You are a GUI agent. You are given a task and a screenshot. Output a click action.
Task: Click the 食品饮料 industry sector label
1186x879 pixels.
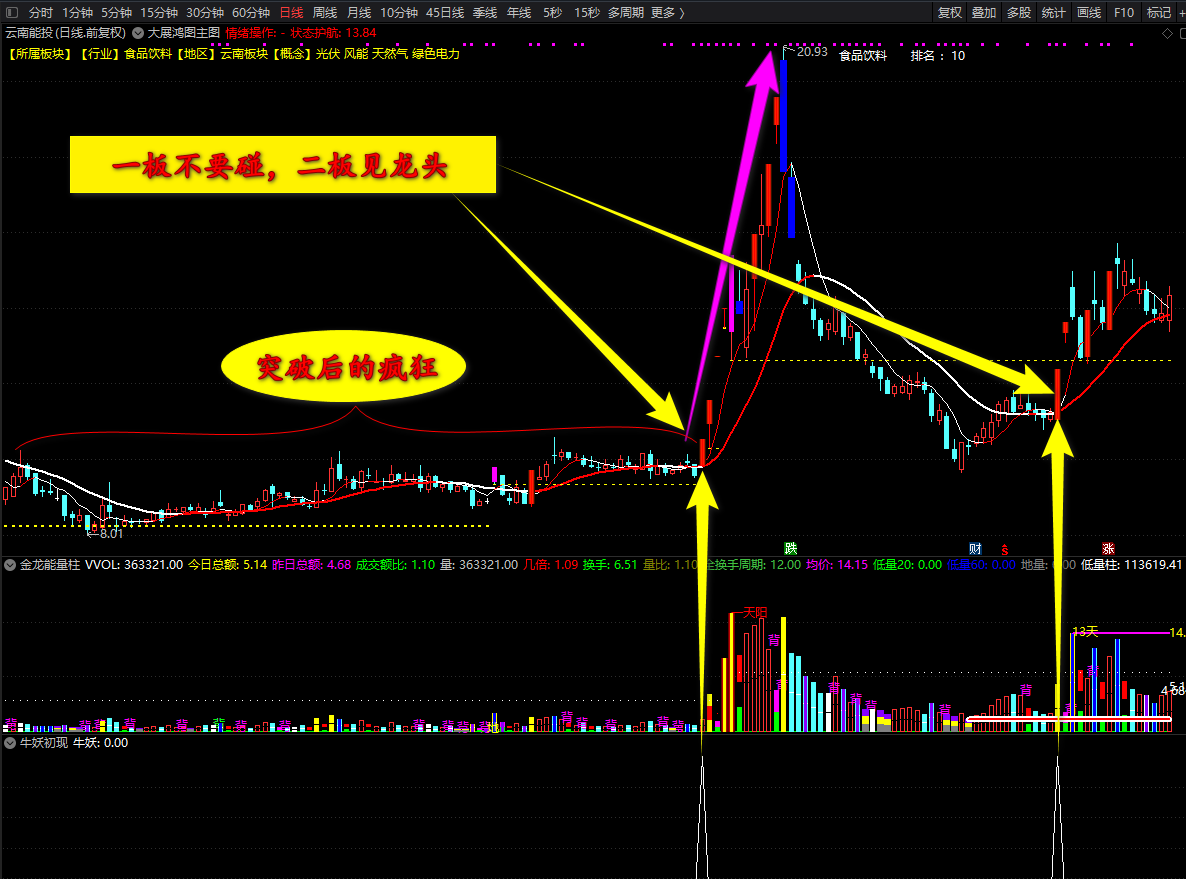148,54
